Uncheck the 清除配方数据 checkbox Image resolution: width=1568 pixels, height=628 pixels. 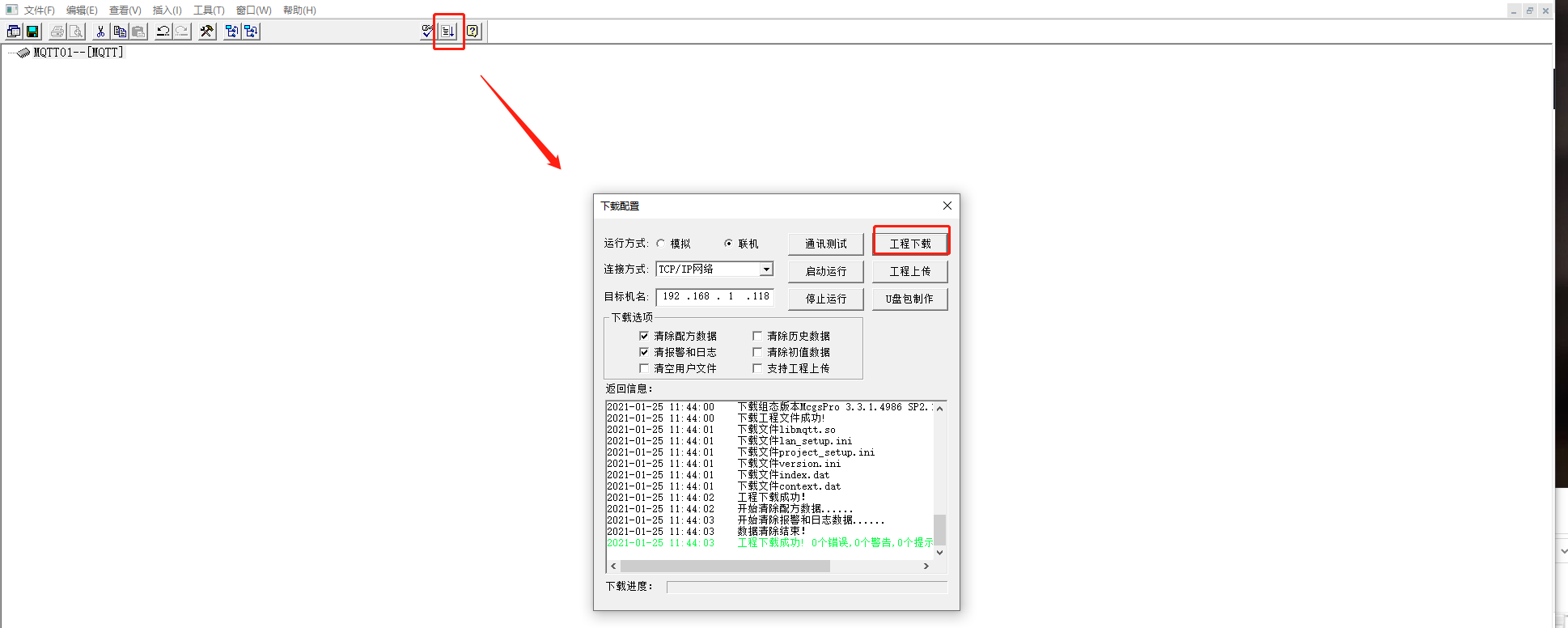pyautogui.click(x=644, y=336)
